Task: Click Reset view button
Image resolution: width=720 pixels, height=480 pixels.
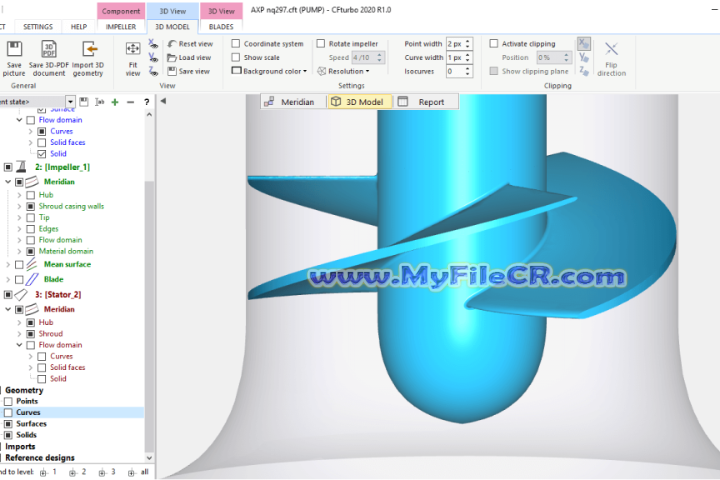Action: tap(190, 44)
